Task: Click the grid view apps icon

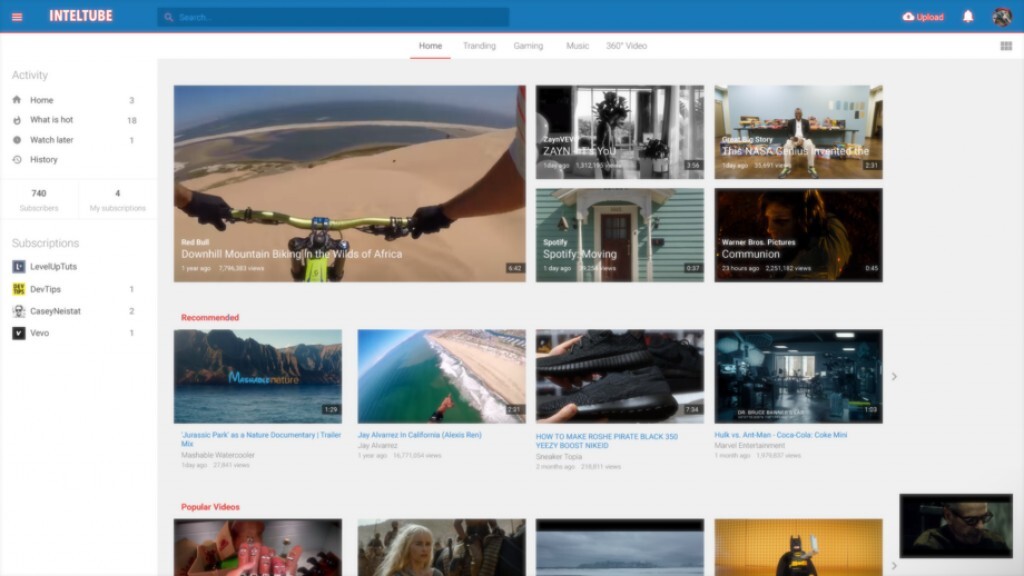Action: (1006, 46)
